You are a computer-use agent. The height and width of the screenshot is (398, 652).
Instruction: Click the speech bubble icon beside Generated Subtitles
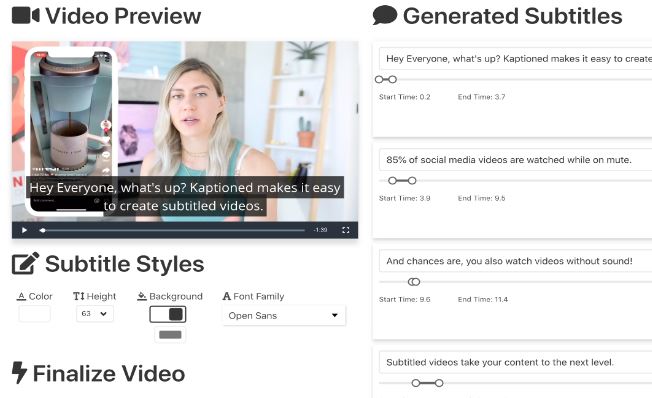[385, 15]
